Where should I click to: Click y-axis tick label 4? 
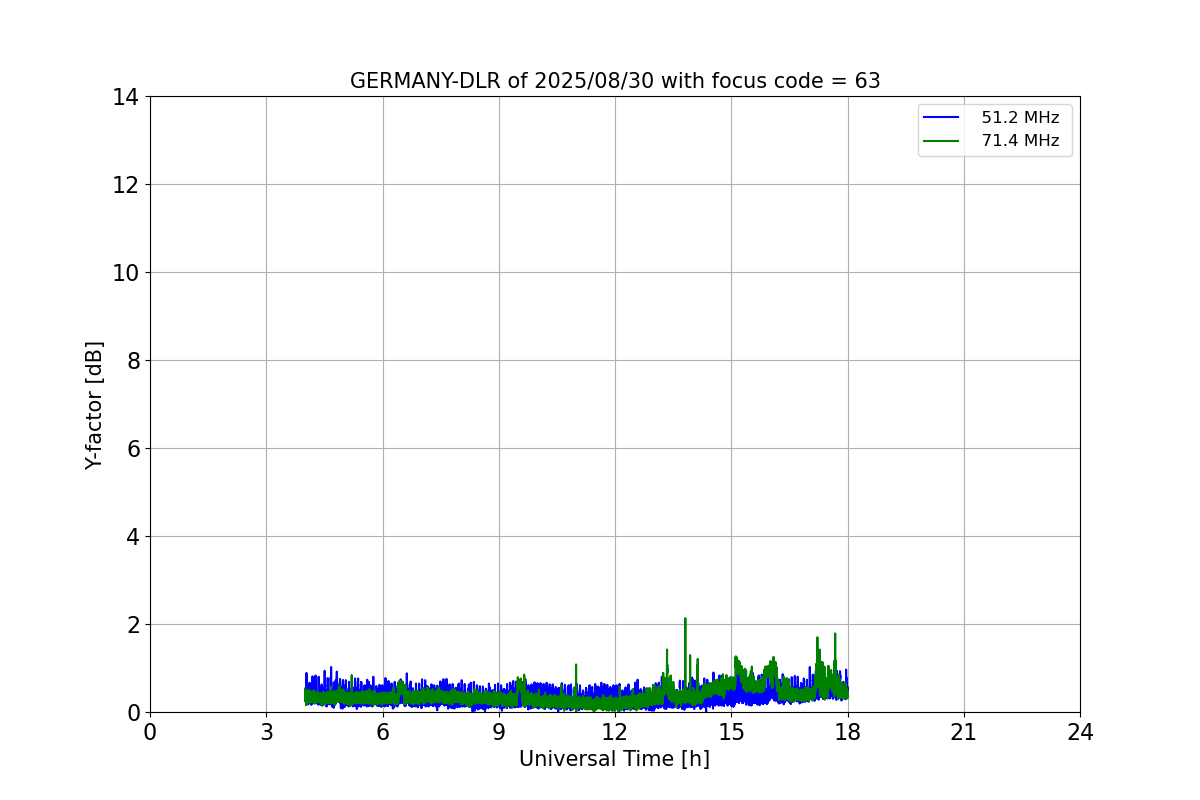[x=132, y=537]
